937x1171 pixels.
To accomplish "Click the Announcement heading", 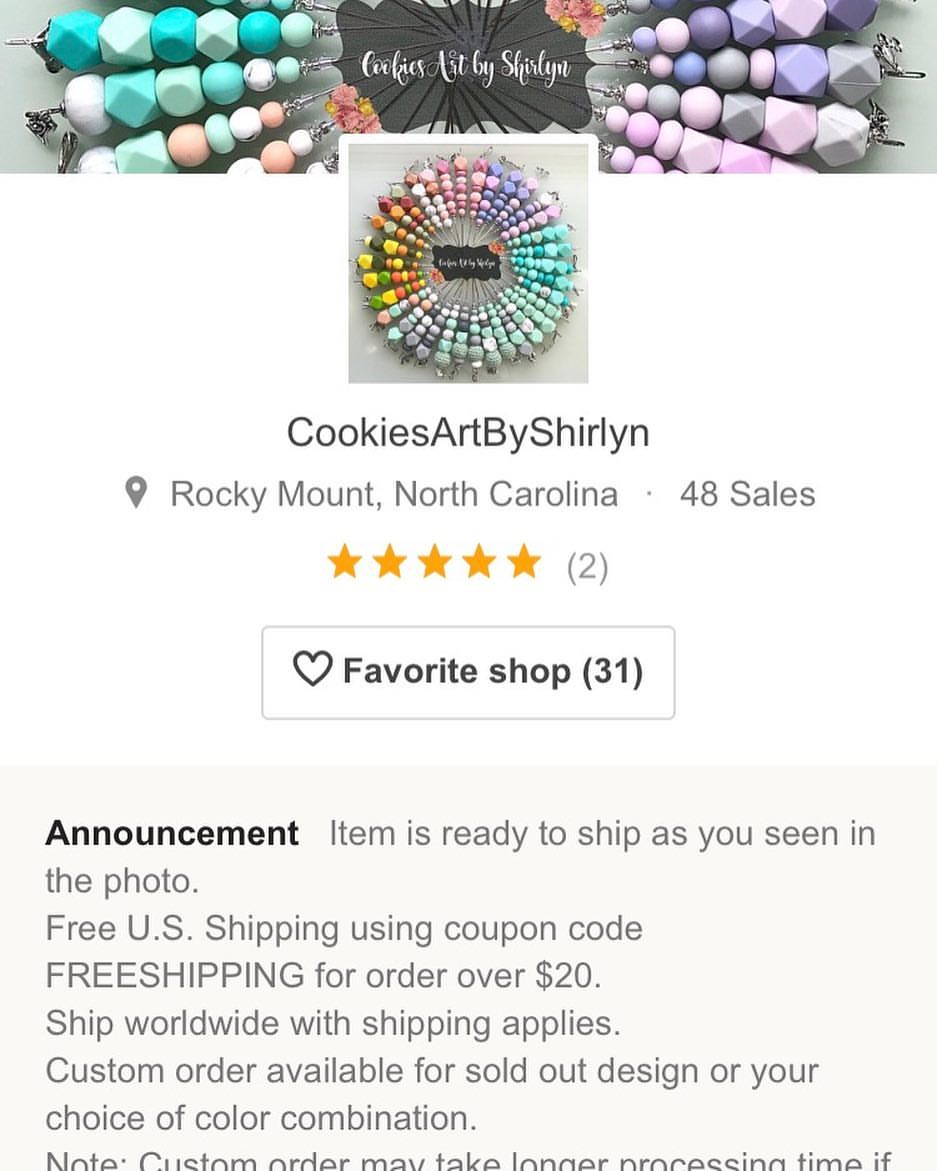I will click(172, 833).
